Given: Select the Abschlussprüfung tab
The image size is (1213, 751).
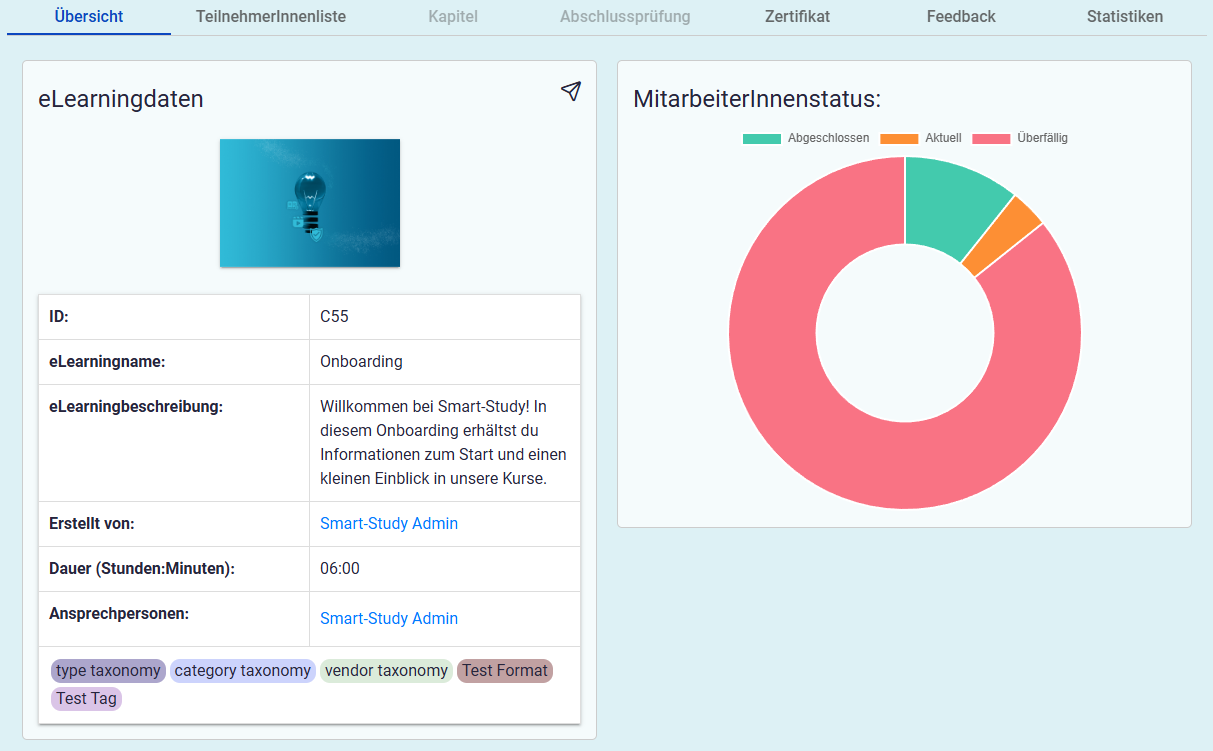Looking at the screenshot, I should click(625, 17).
